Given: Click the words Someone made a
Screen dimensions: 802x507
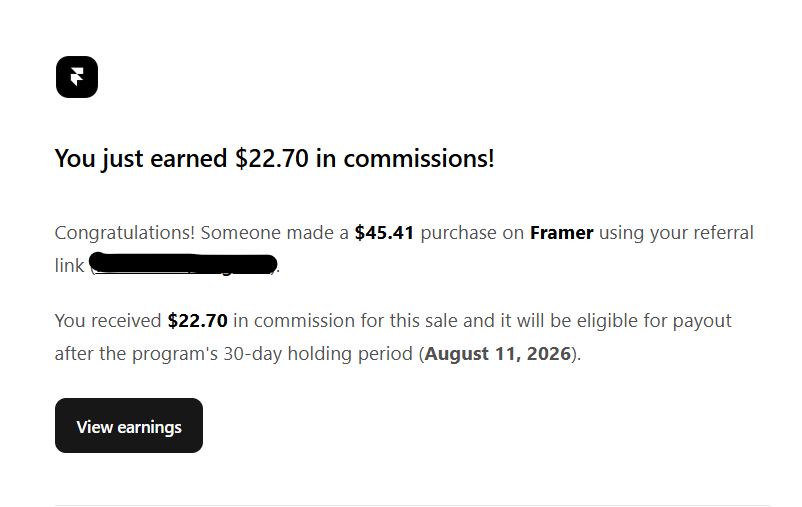Looking at the screenshot, I should [275, 233].
